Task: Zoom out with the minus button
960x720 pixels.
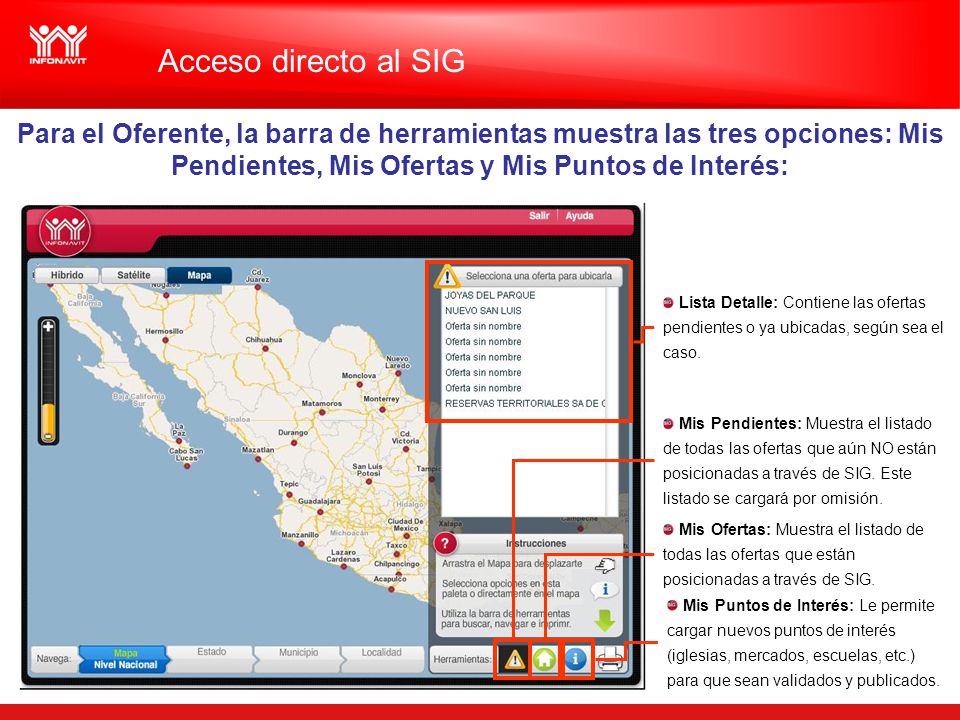Action: [48, 437]
